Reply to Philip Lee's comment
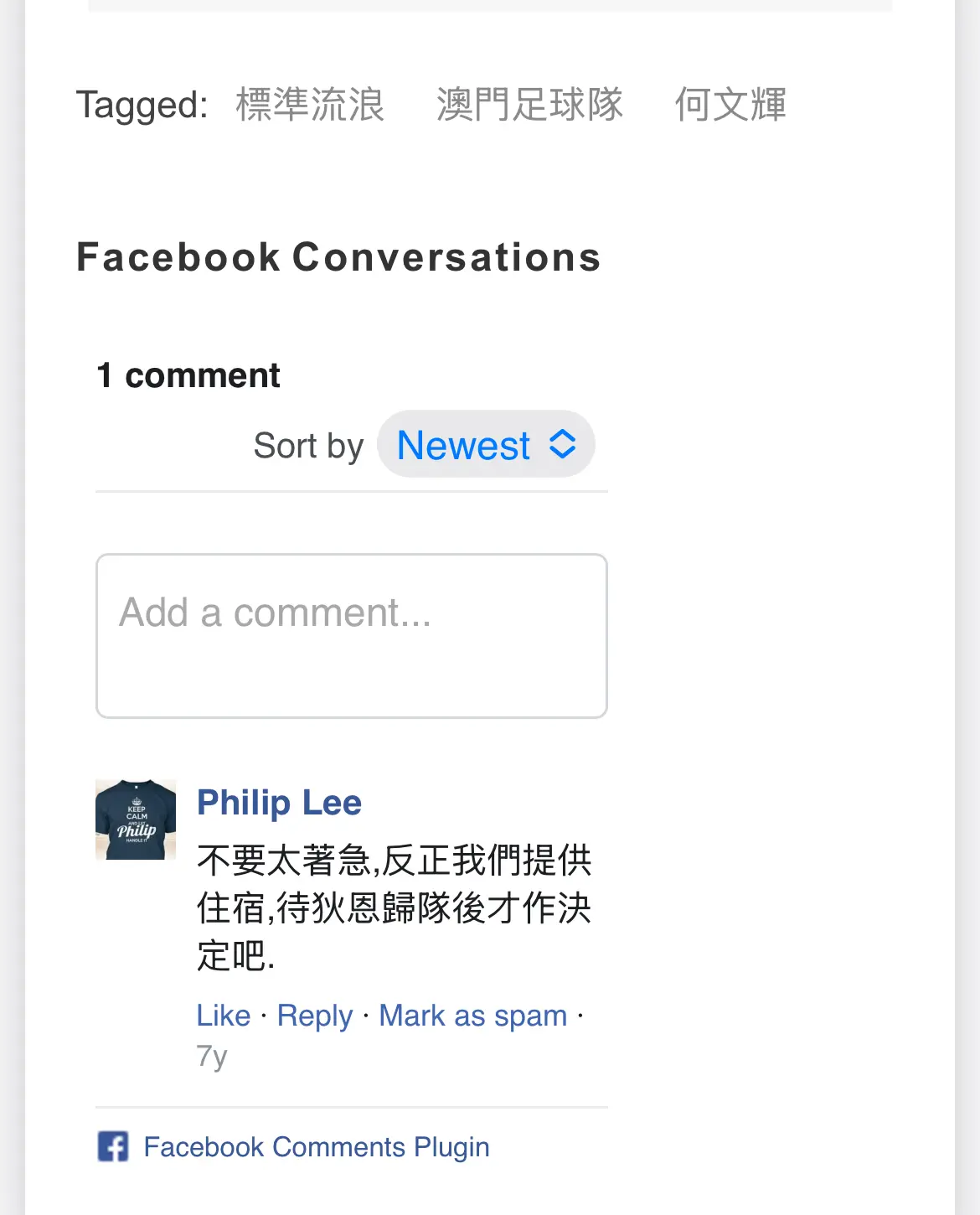This screenshot has width=980, height=1215. click(315, 1016)
